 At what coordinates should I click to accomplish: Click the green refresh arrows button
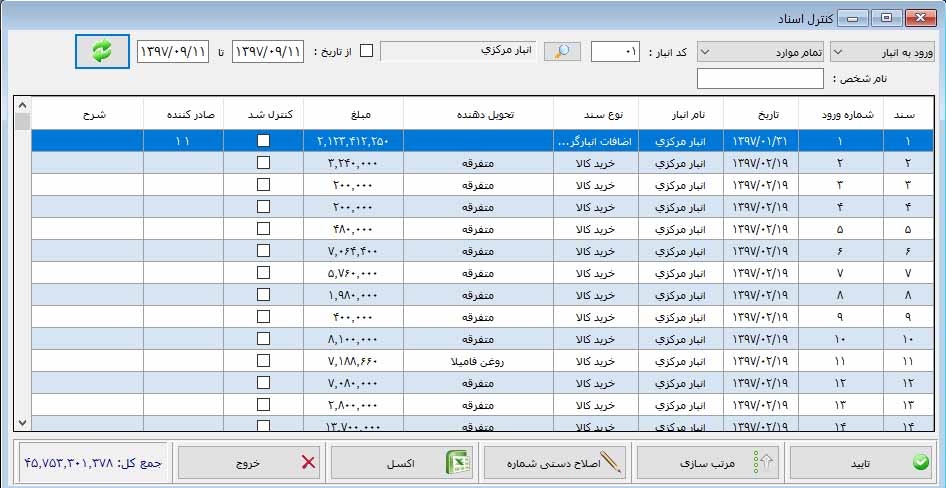(x=102, y=52)
